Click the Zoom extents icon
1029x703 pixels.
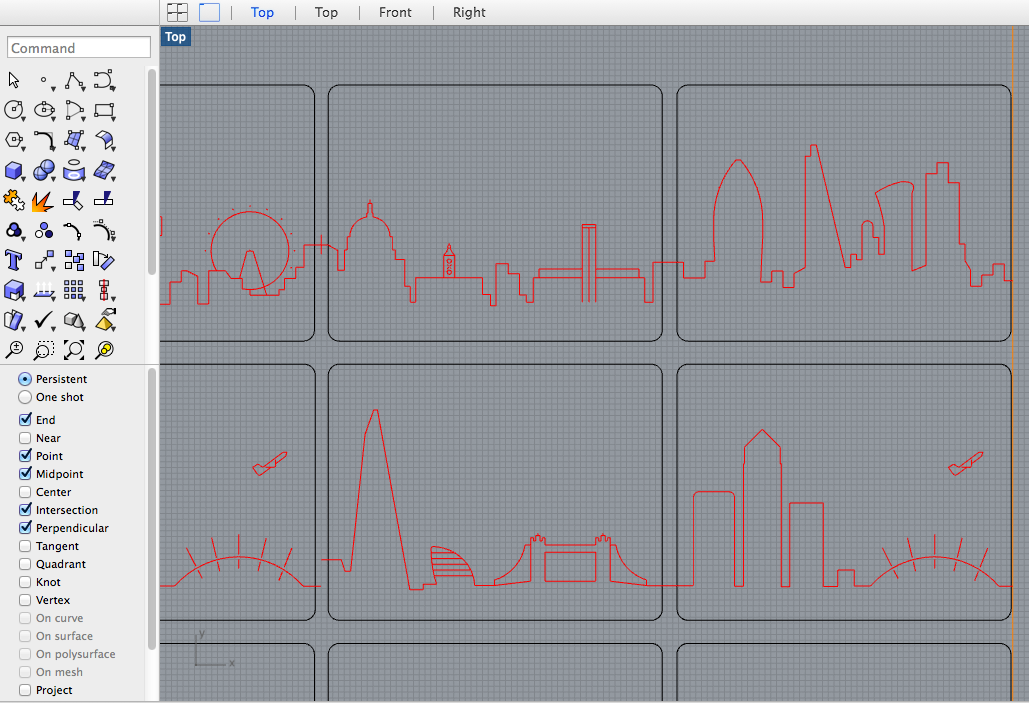[74, 350]
